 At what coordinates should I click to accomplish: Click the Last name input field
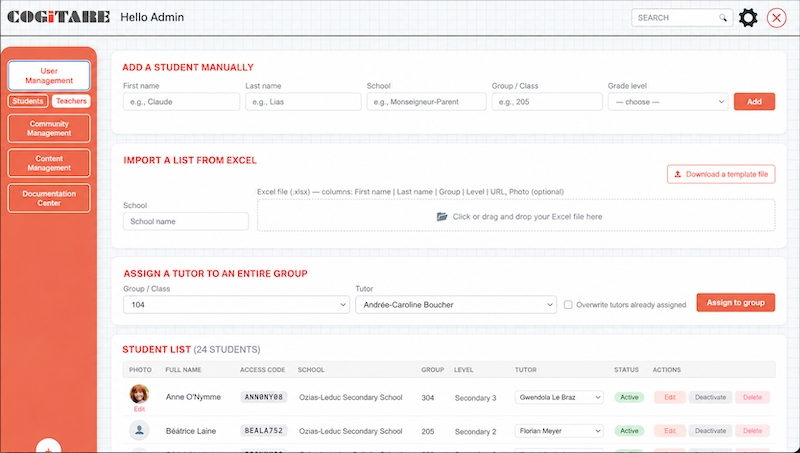coord(303,102)
